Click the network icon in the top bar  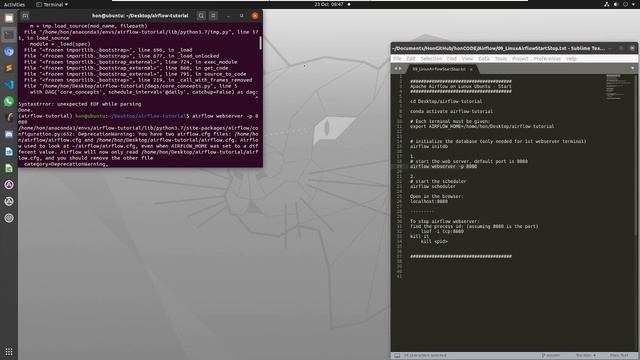[607, 4]
